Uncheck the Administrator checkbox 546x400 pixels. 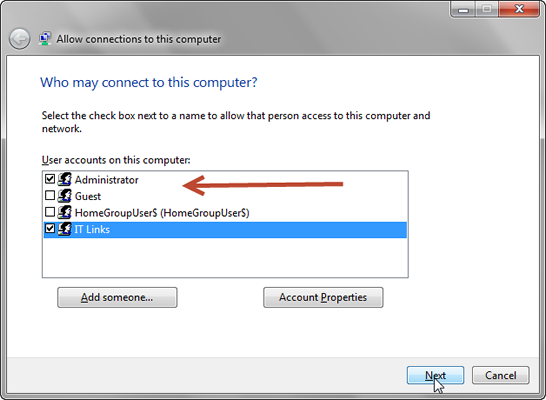(50, 179)
